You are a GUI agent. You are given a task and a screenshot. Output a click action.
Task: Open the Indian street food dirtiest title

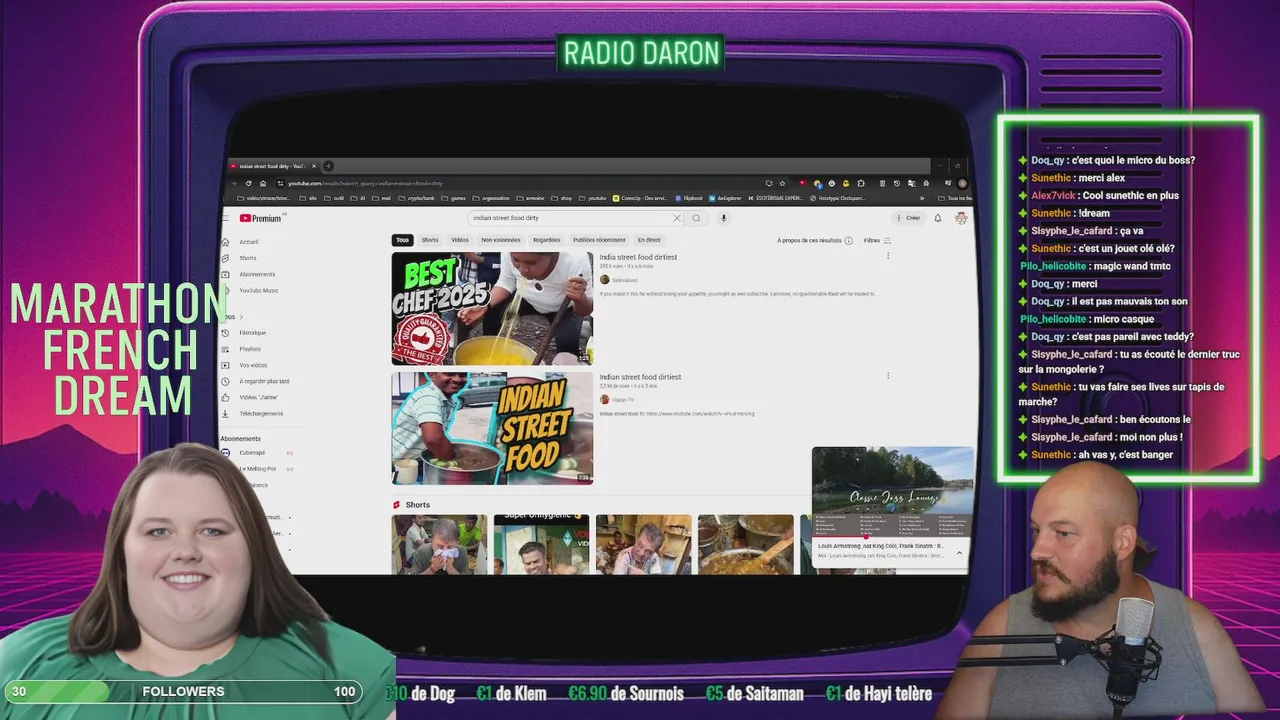tap(640, 377)
